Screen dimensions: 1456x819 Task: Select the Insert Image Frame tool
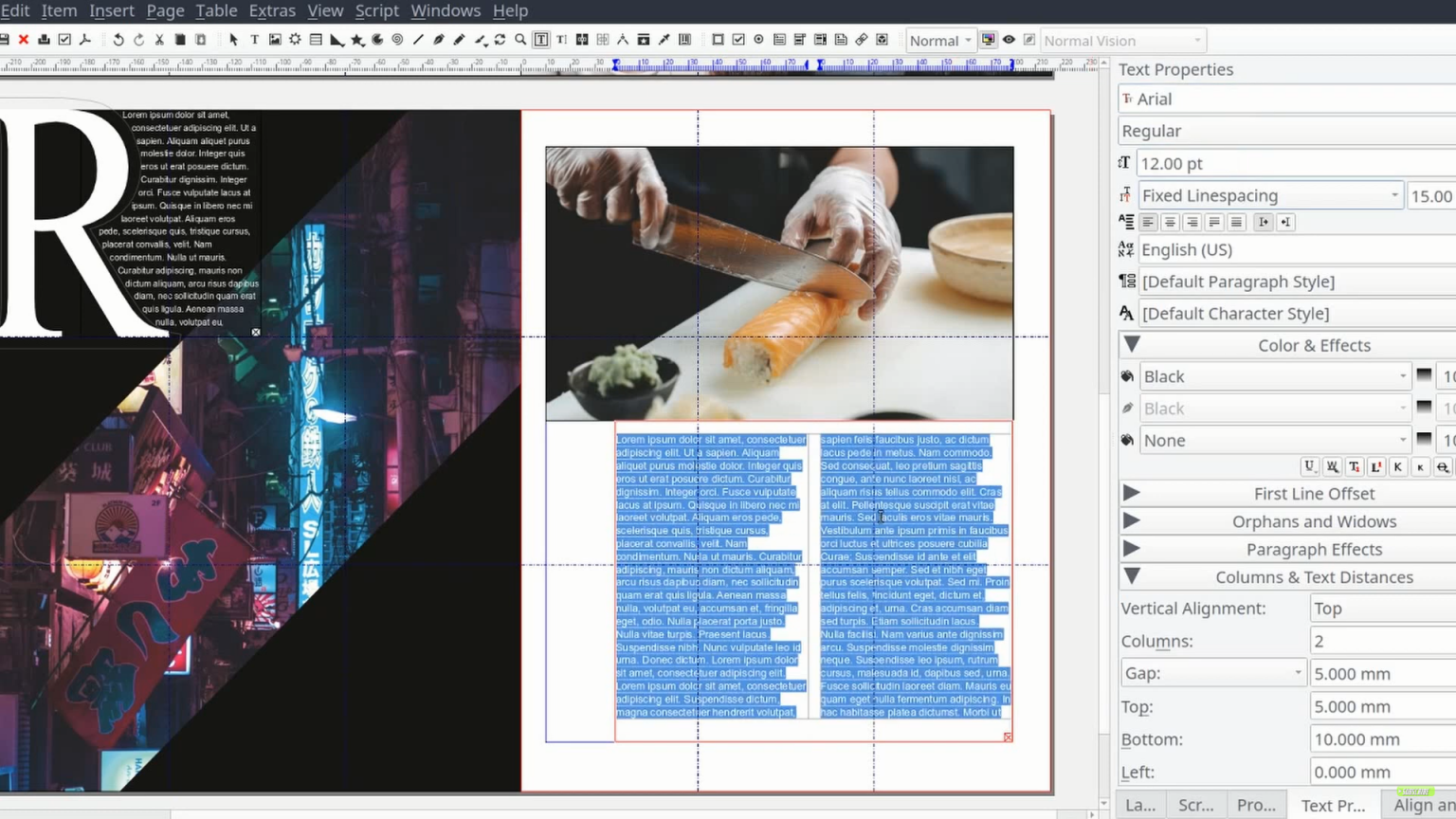coord(275,40)
